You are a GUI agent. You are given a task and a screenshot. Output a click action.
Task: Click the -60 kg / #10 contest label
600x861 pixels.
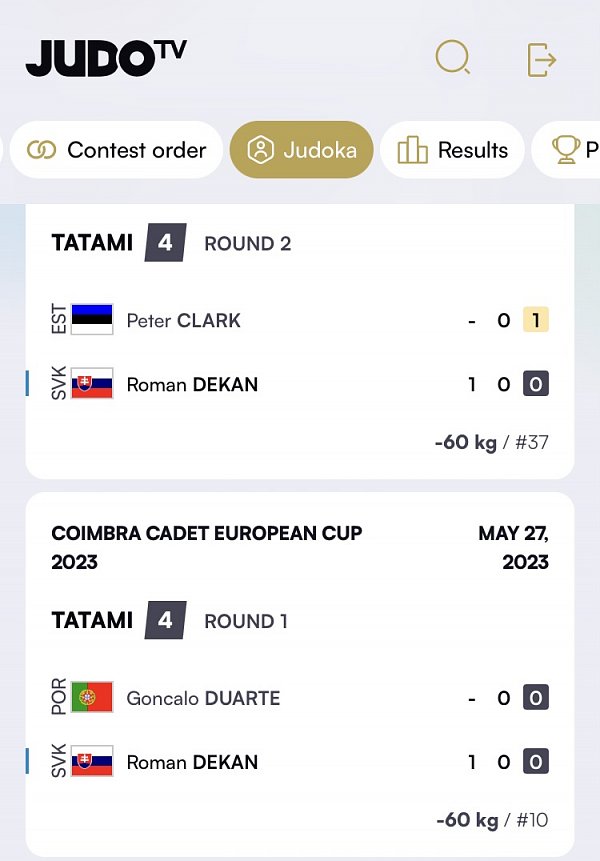click(x=492, y=820)
